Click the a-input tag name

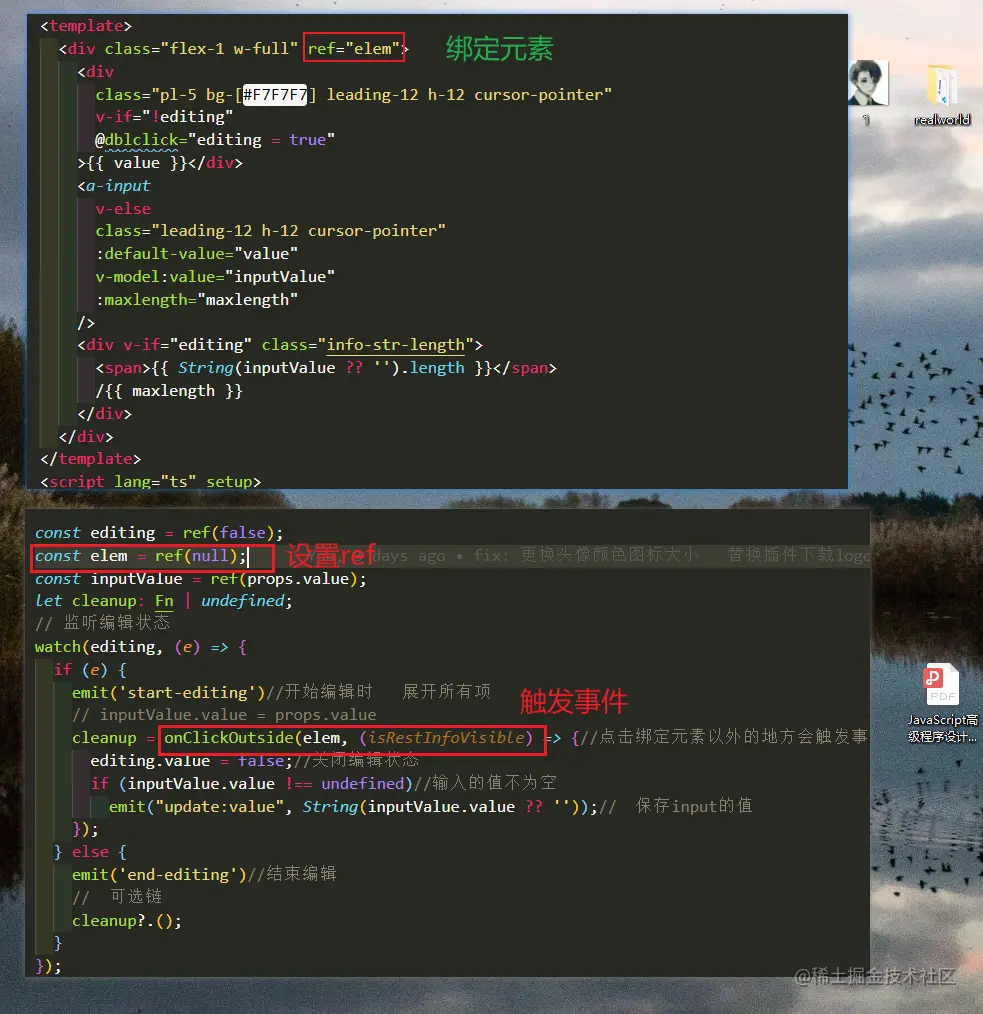tap(118, 186)
